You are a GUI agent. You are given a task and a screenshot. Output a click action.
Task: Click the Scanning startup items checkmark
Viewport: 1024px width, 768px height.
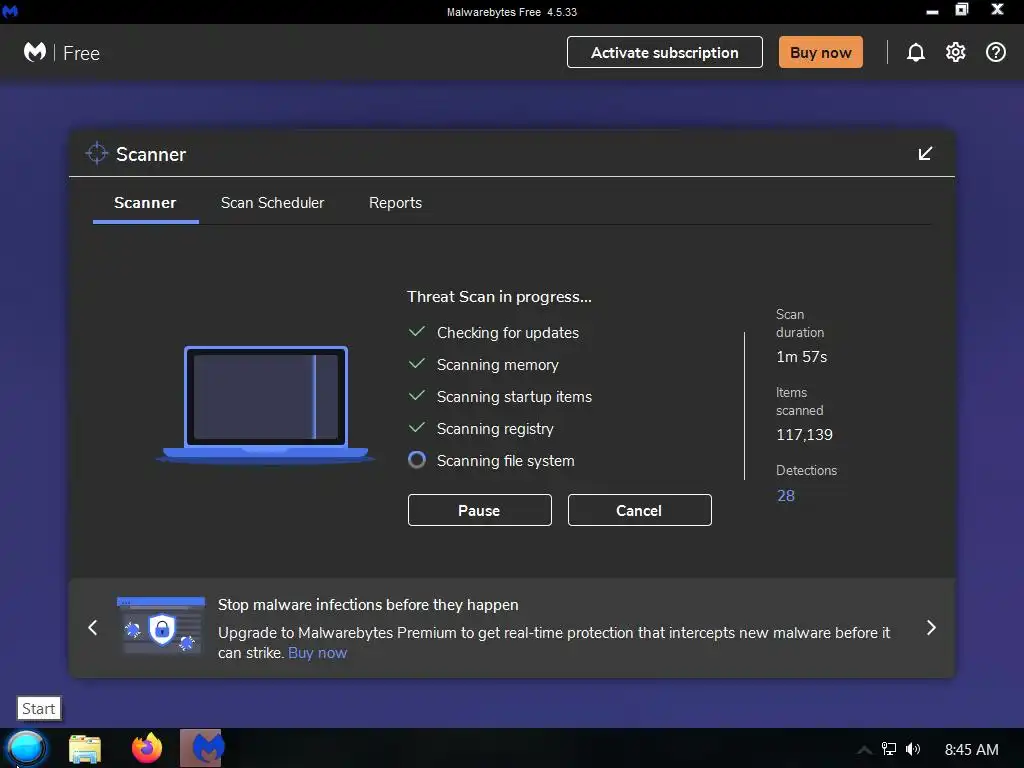[417, 396]
